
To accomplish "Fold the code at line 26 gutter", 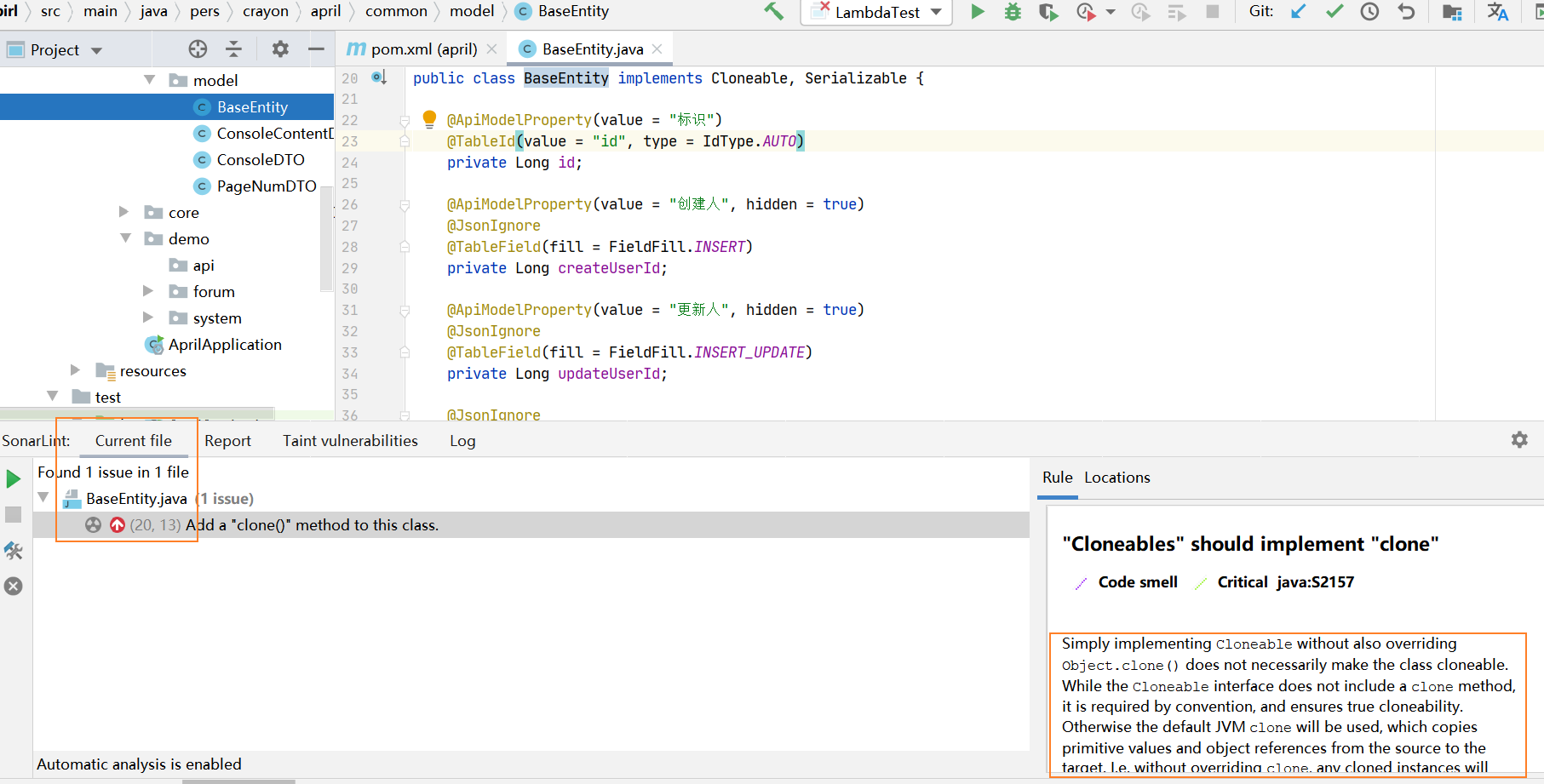I will [405, 204].
